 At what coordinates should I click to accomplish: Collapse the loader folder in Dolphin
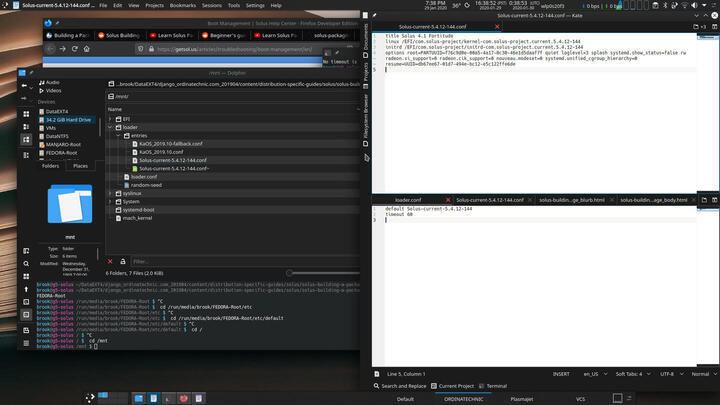(110, 127)
